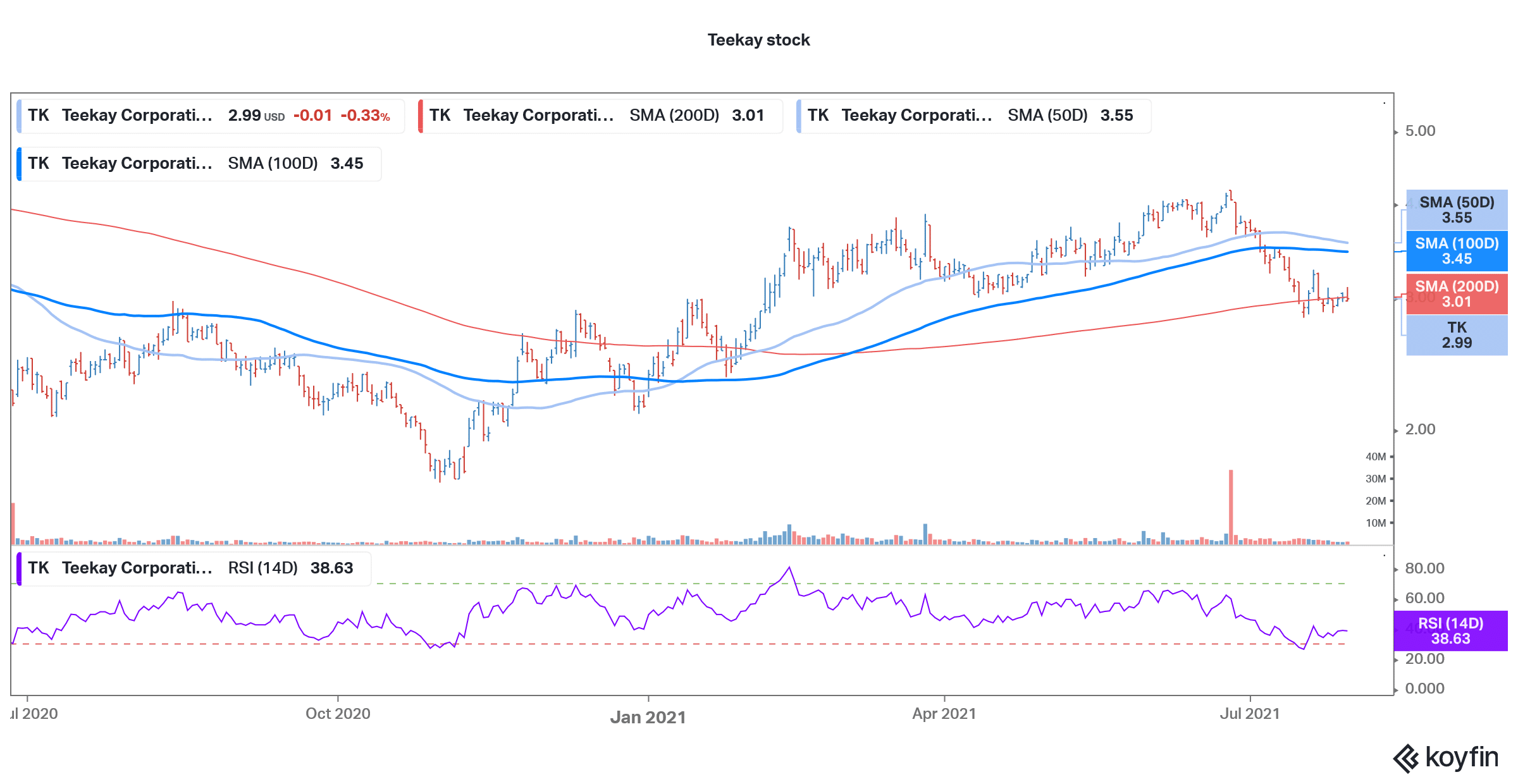Click the -0.01 price change value
1518x784 pixels.
click(x=312, y=116)
